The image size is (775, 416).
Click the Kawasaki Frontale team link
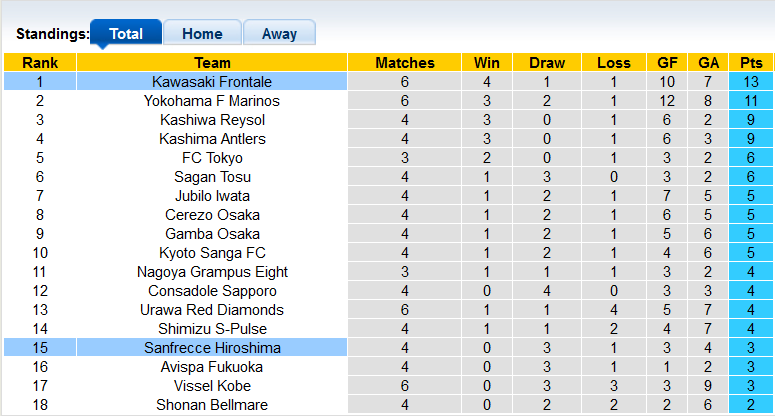point(212,82)
